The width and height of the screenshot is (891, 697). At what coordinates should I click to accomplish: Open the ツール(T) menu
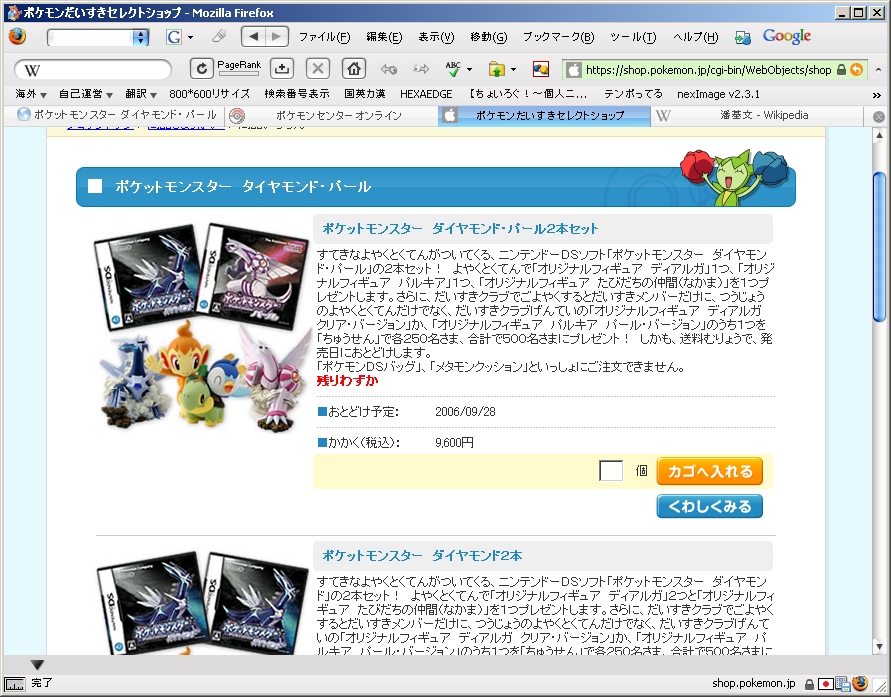coord(632,37)
